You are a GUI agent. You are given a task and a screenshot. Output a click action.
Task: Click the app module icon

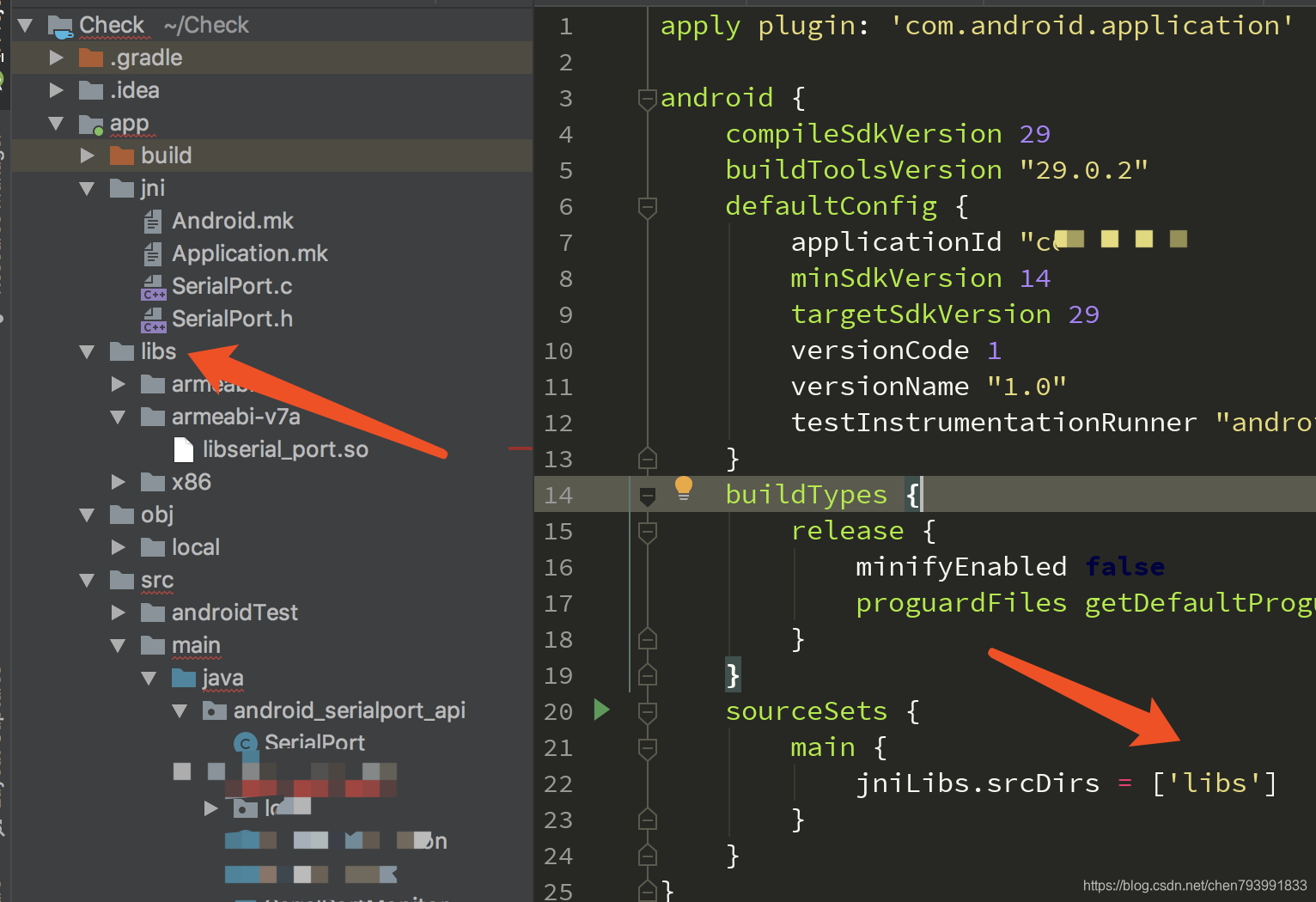91,125
